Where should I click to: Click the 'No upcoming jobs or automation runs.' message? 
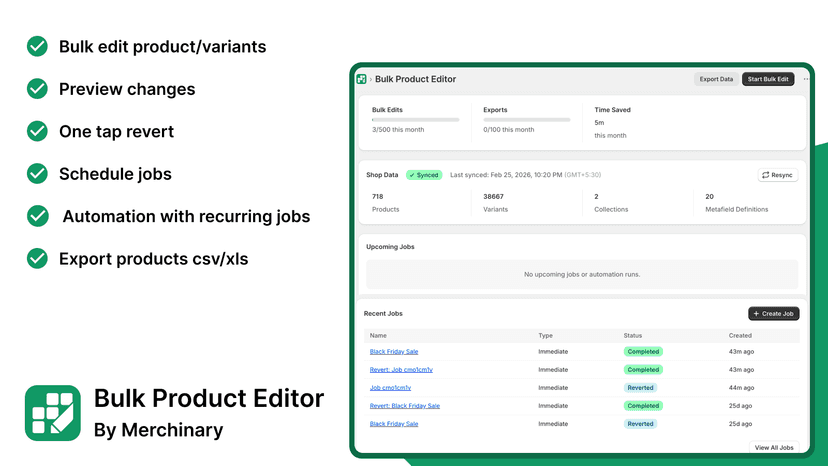pos(582,274)
